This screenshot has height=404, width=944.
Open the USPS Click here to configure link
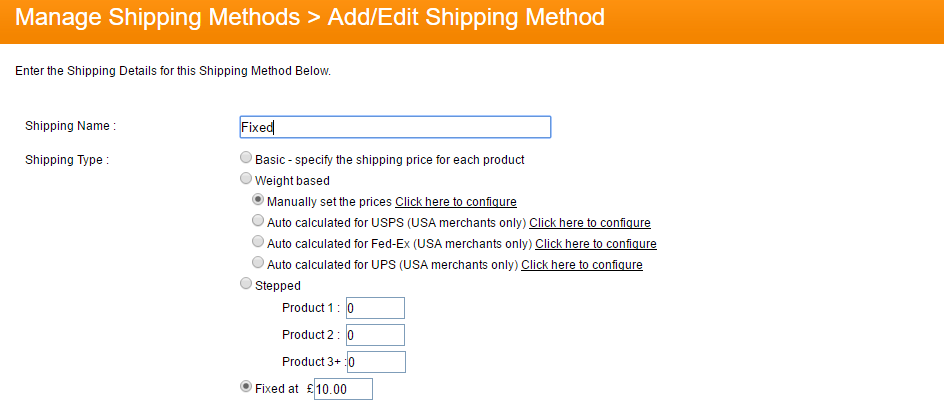[589, 222]
